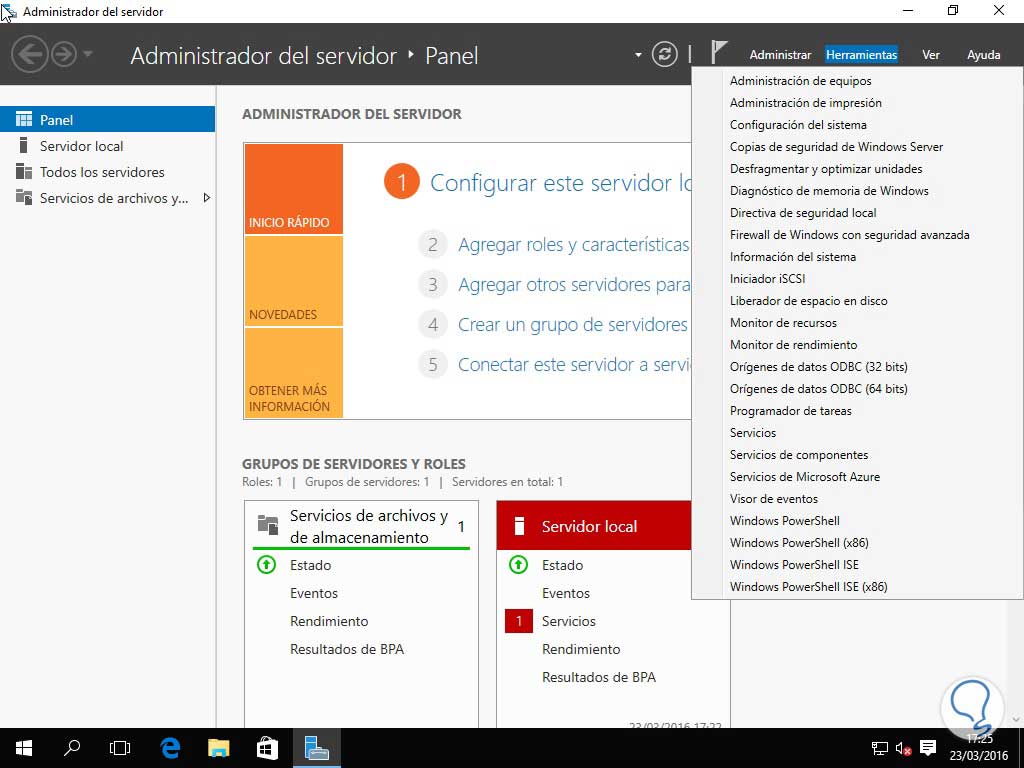Image resolution: width=1024 pixels, height=768 pixels.
Task: Open Servicios de archivos y de almacenamiento tile header
Action: click(x=361, y=526)
